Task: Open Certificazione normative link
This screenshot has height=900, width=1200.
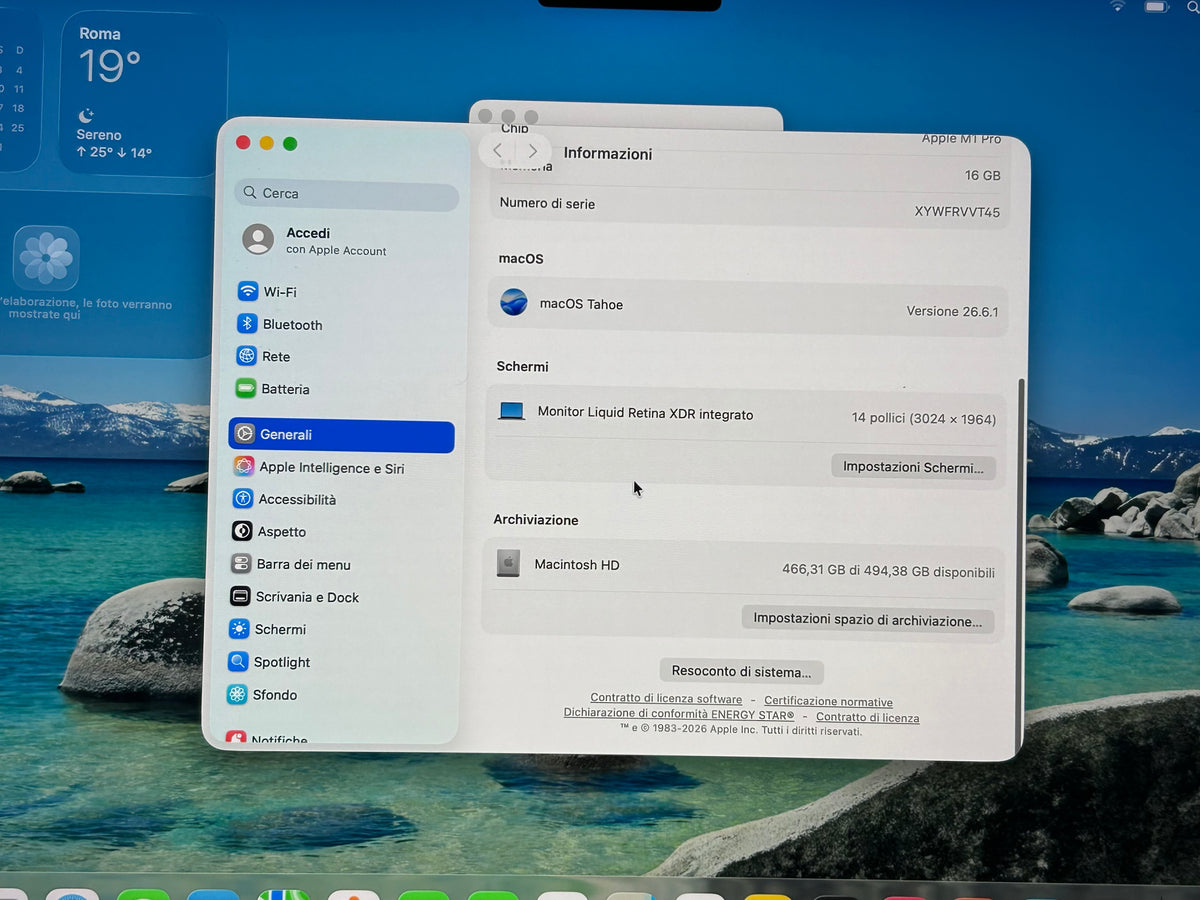Action: point(828,702)
